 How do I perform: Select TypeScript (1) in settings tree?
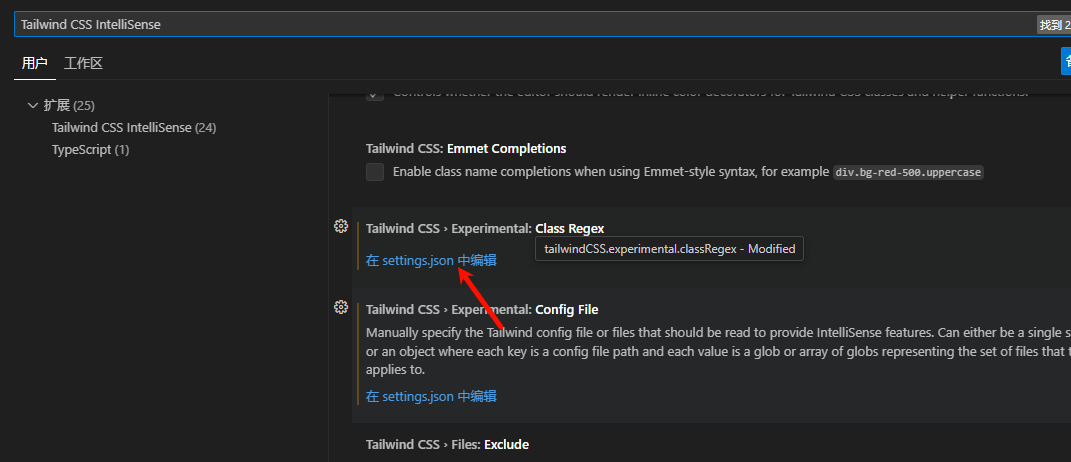[x=90, y=150]
